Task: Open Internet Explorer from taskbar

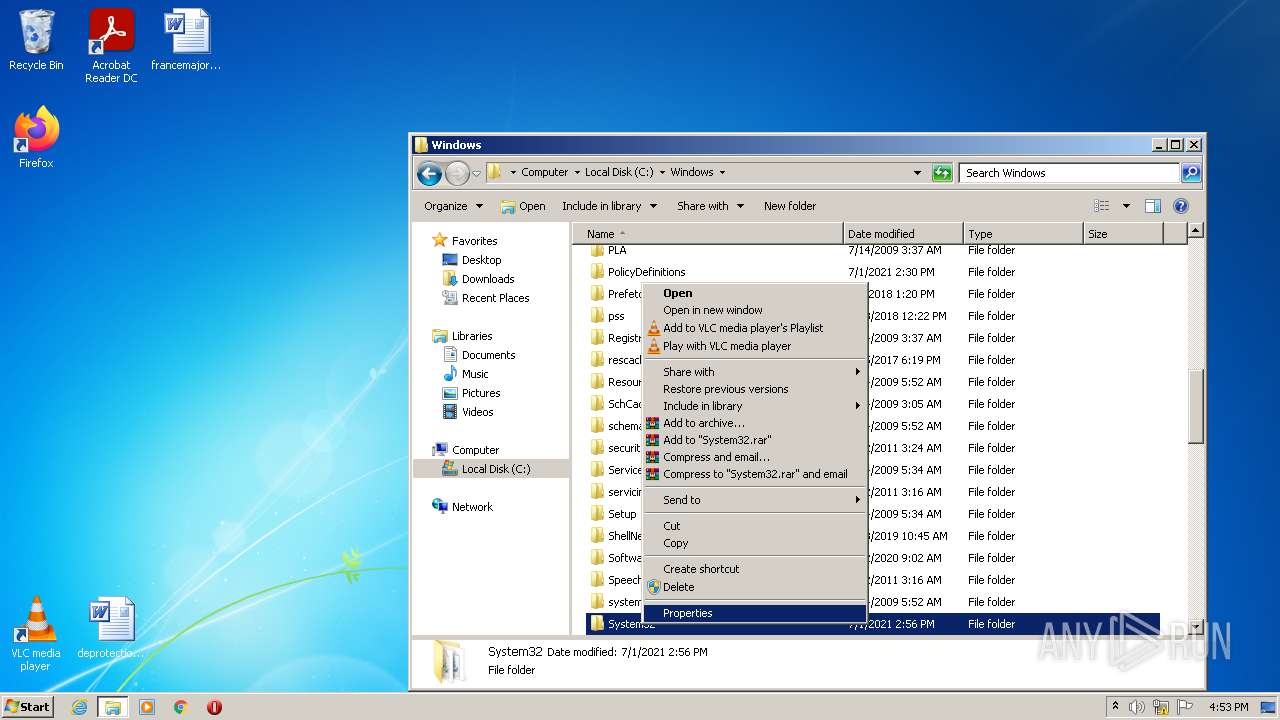Action: pyautogui.click(x=80, y=707)
